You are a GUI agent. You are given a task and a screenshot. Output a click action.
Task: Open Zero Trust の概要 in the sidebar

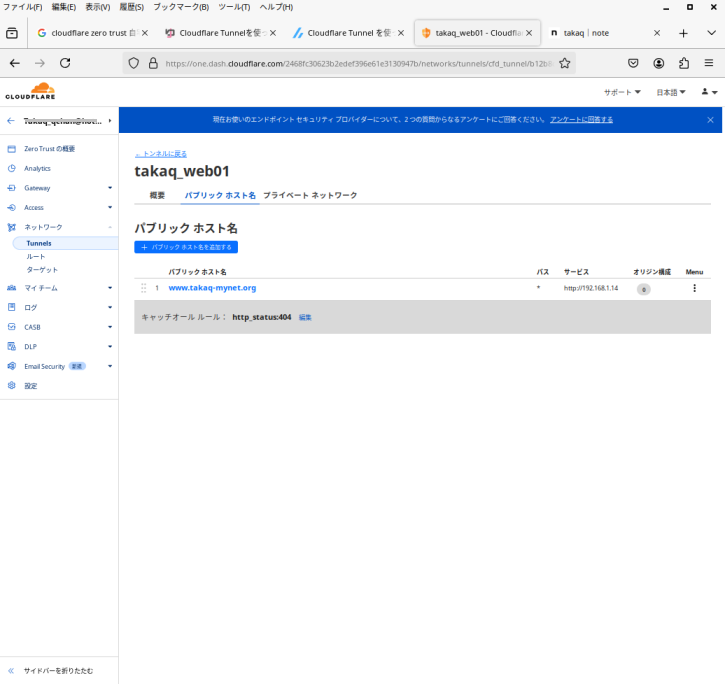point(49,149)
